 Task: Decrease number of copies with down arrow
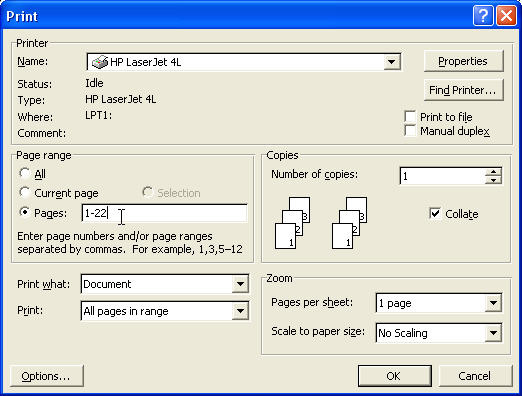pyautogui.click(x=493, y=180)
